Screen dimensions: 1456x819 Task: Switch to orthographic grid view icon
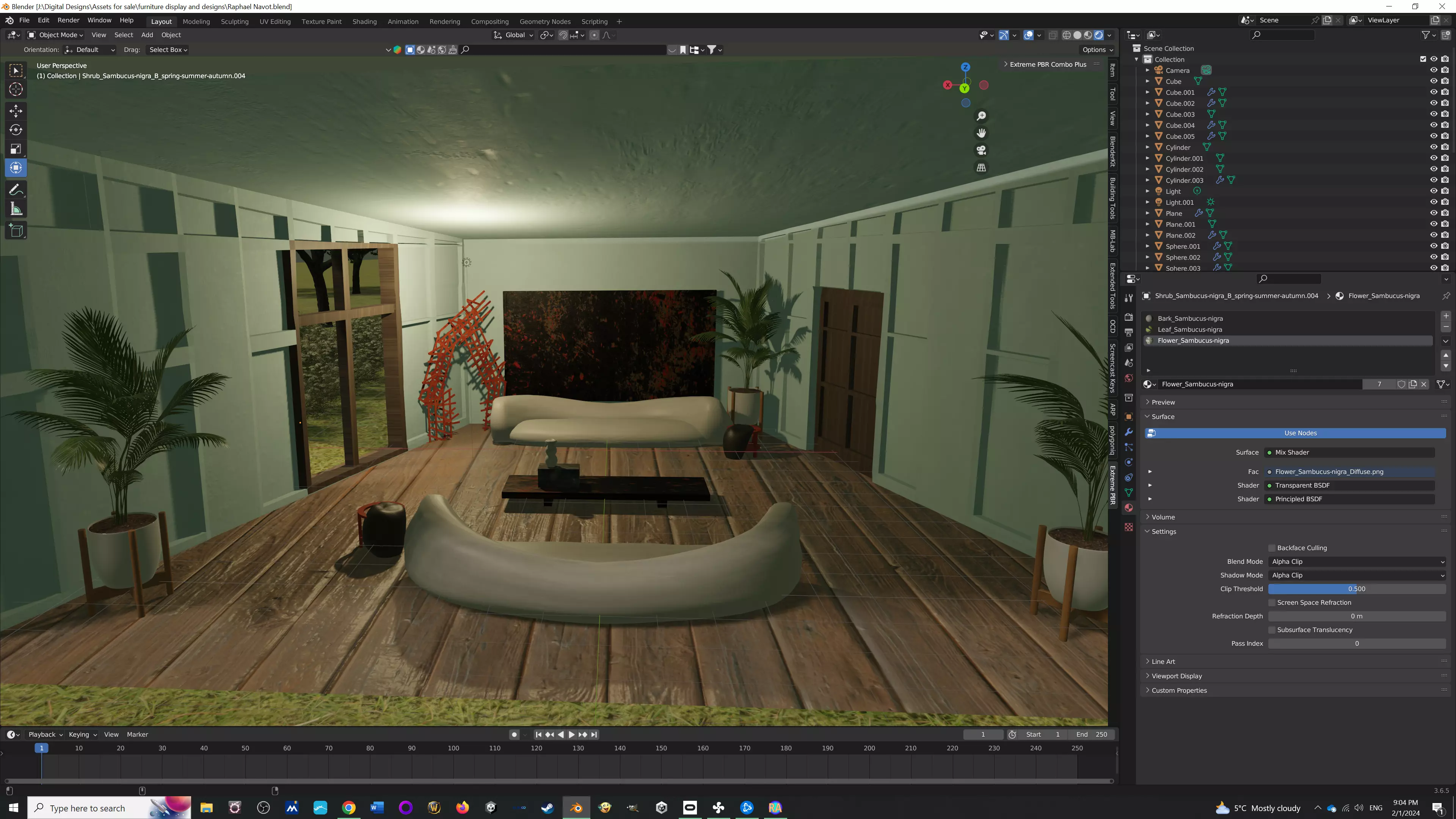981,168
